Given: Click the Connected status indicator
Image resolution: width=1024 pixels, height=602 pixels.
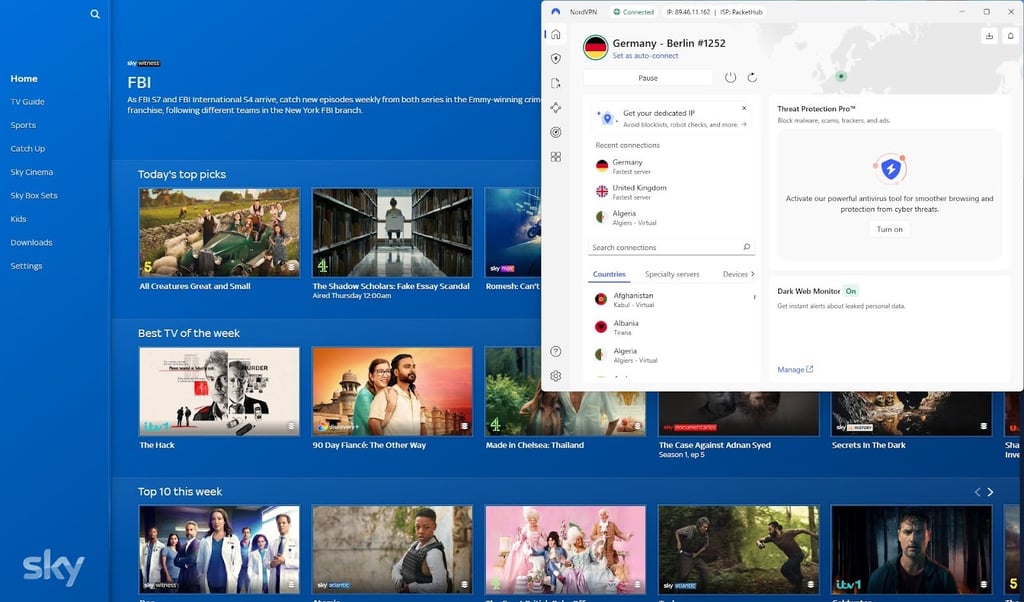Looking at the screenshot, I should click(x=633, y=12).
